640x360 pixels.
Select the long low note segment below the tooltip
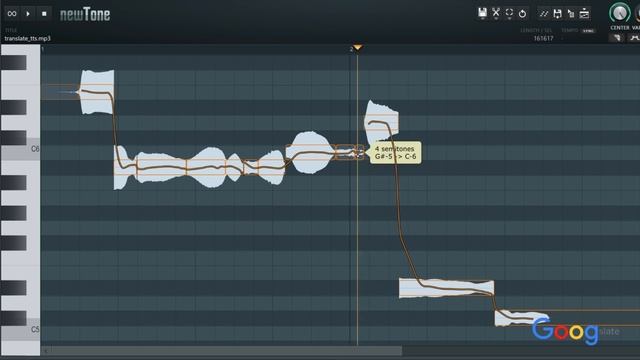pyautogui.click(x=447, y=288)
